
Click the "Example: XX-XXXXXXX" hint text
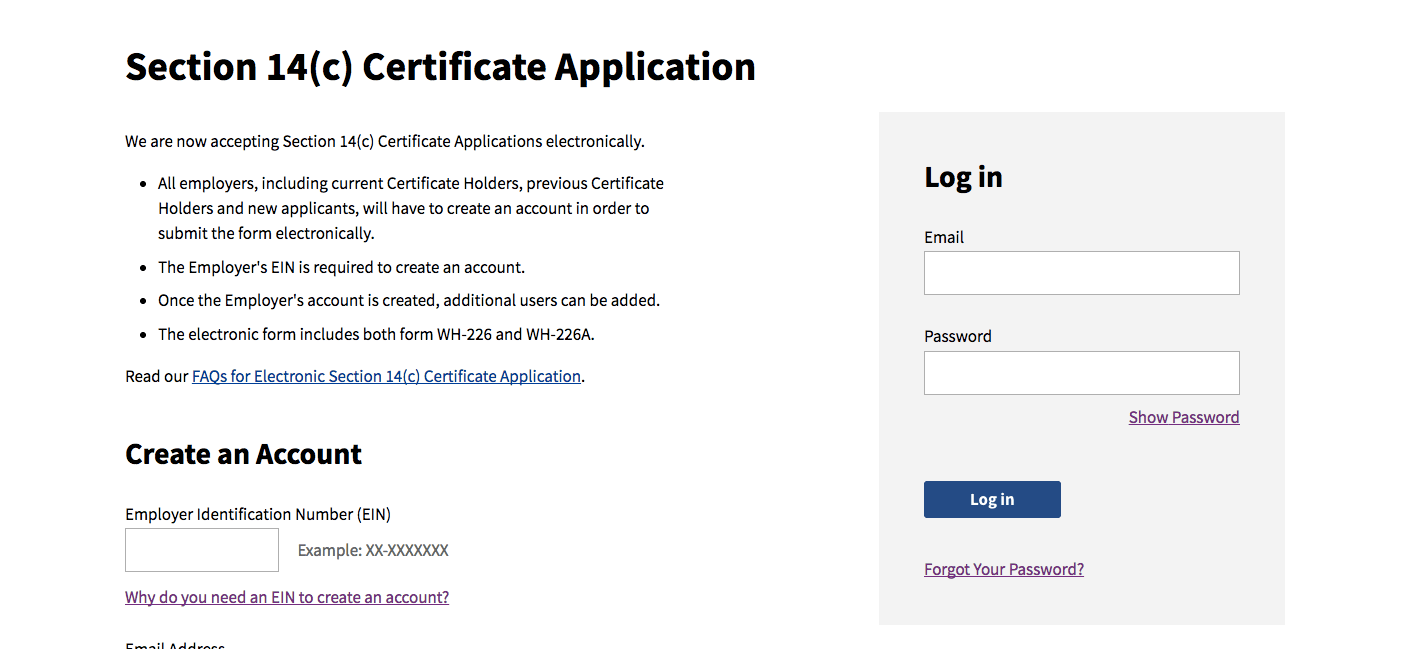click(373, 551)
